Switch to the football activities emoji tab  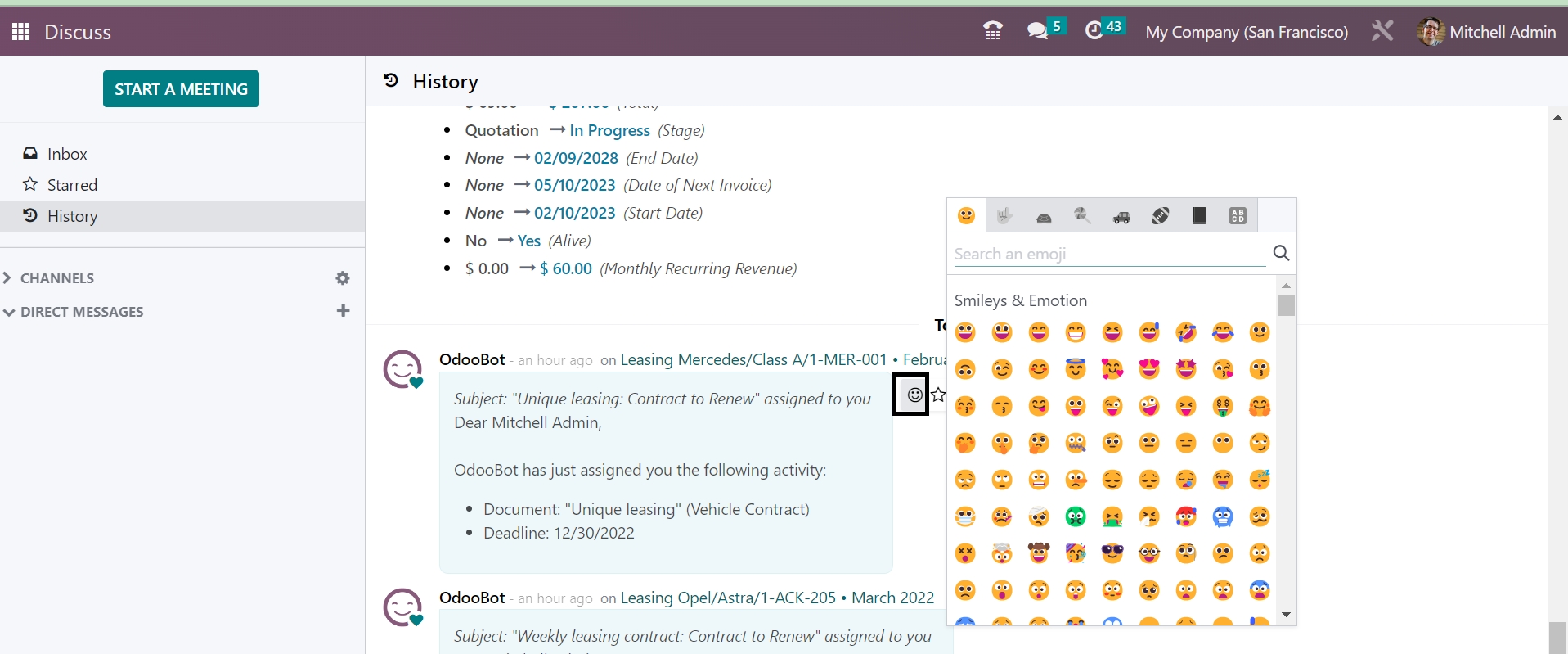[x=1160, y=216]
